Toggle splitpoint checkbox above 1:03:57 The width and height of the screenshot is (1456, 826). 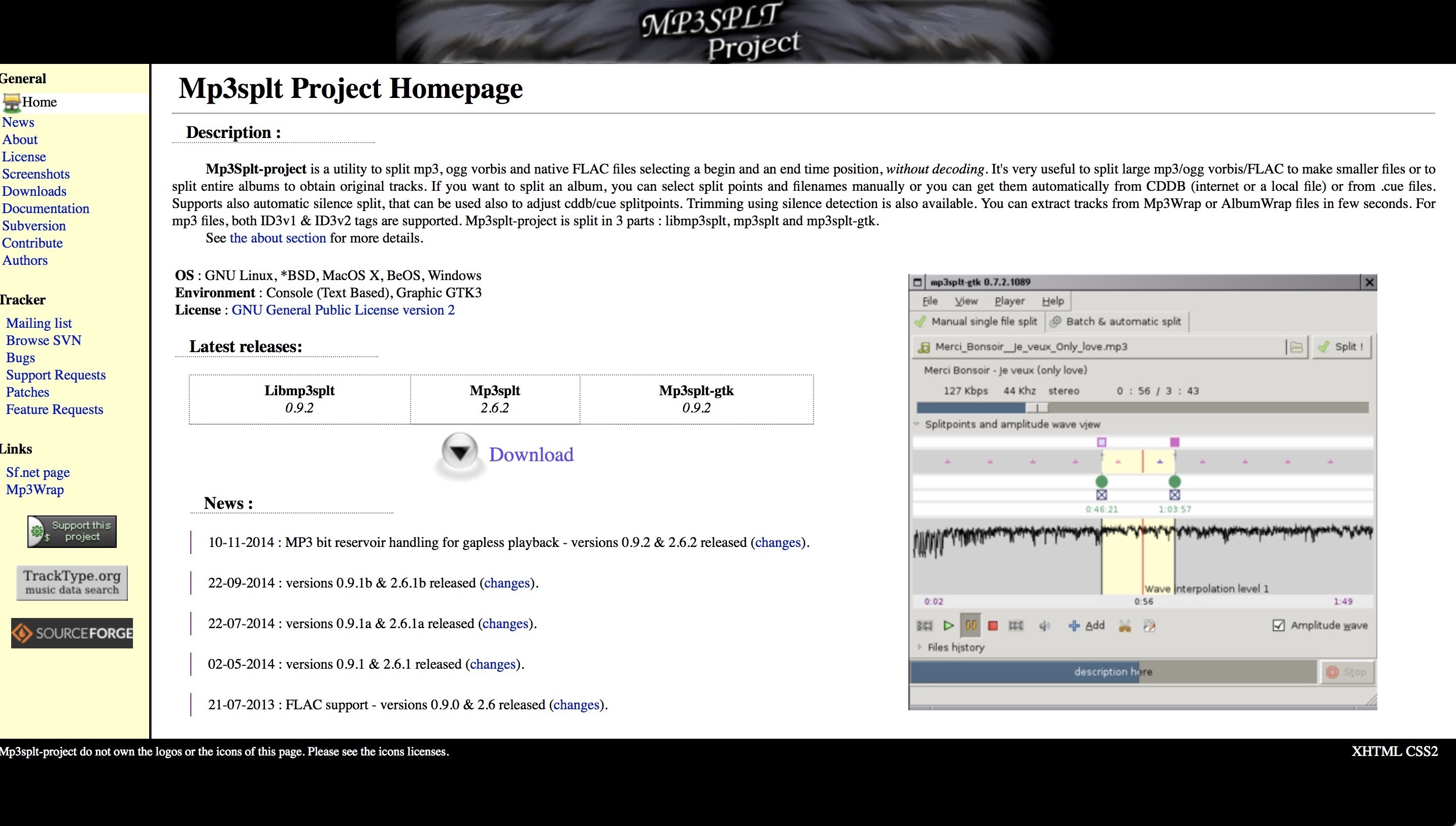[1174, 495]
